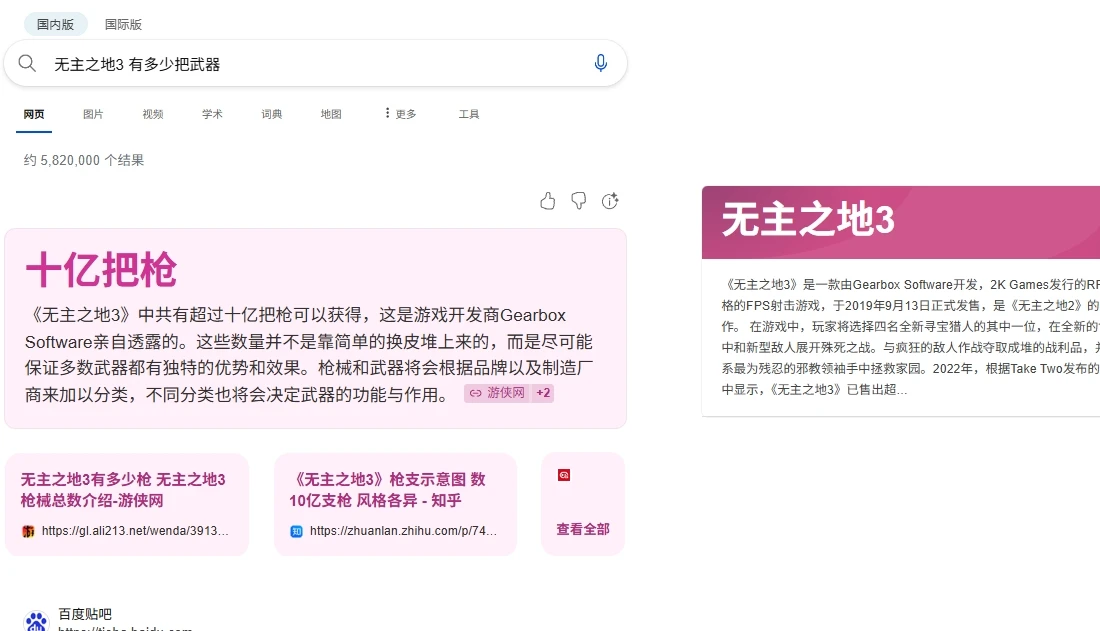The height and width of the screenshot is (631, 1100).
Task: Click the thumbs up feedback icon
Action: pos(548,201)
